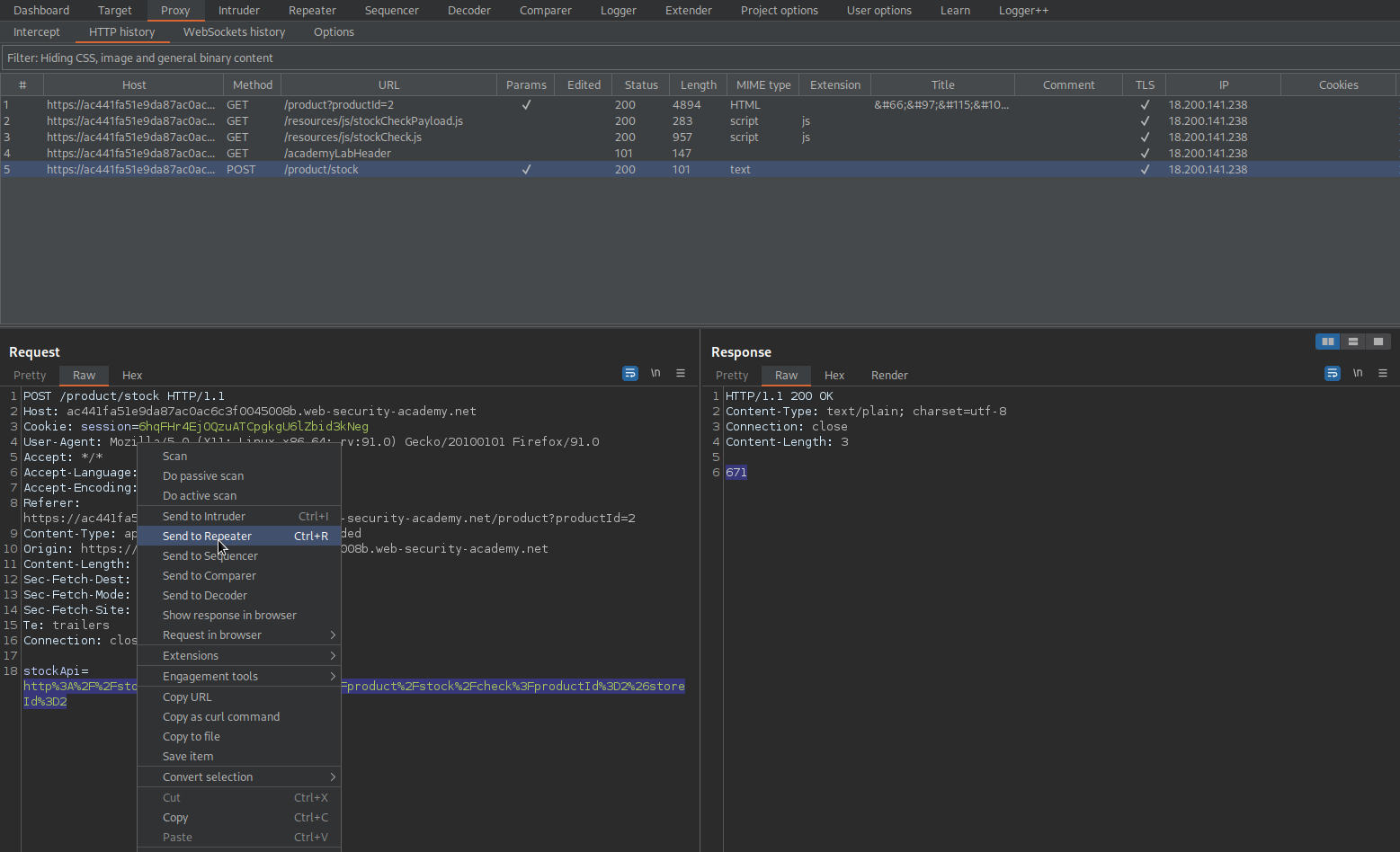This screenshot has height=852, width=1400.
Task: Switch to WebSockets history sub-tab
Action: coord(234,31)
